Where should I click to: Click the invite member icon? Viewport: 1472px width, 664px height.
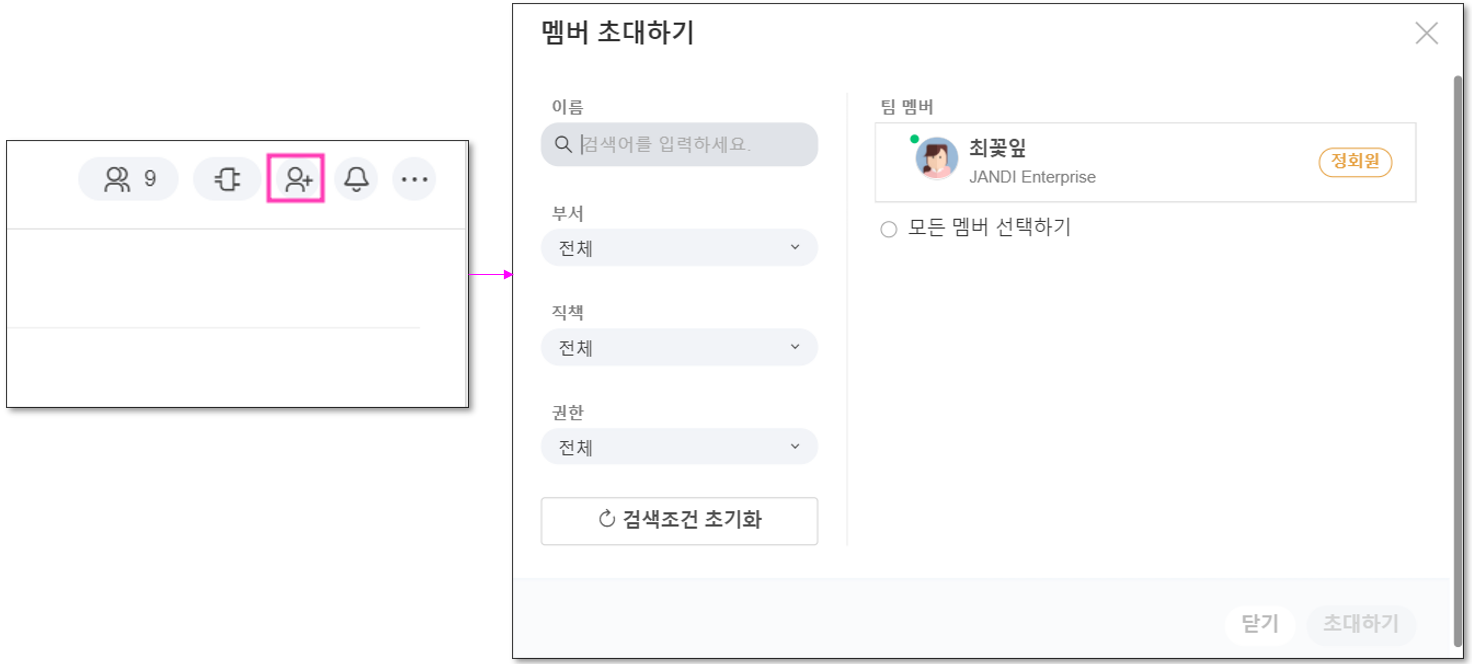click(x=297, y=180)
